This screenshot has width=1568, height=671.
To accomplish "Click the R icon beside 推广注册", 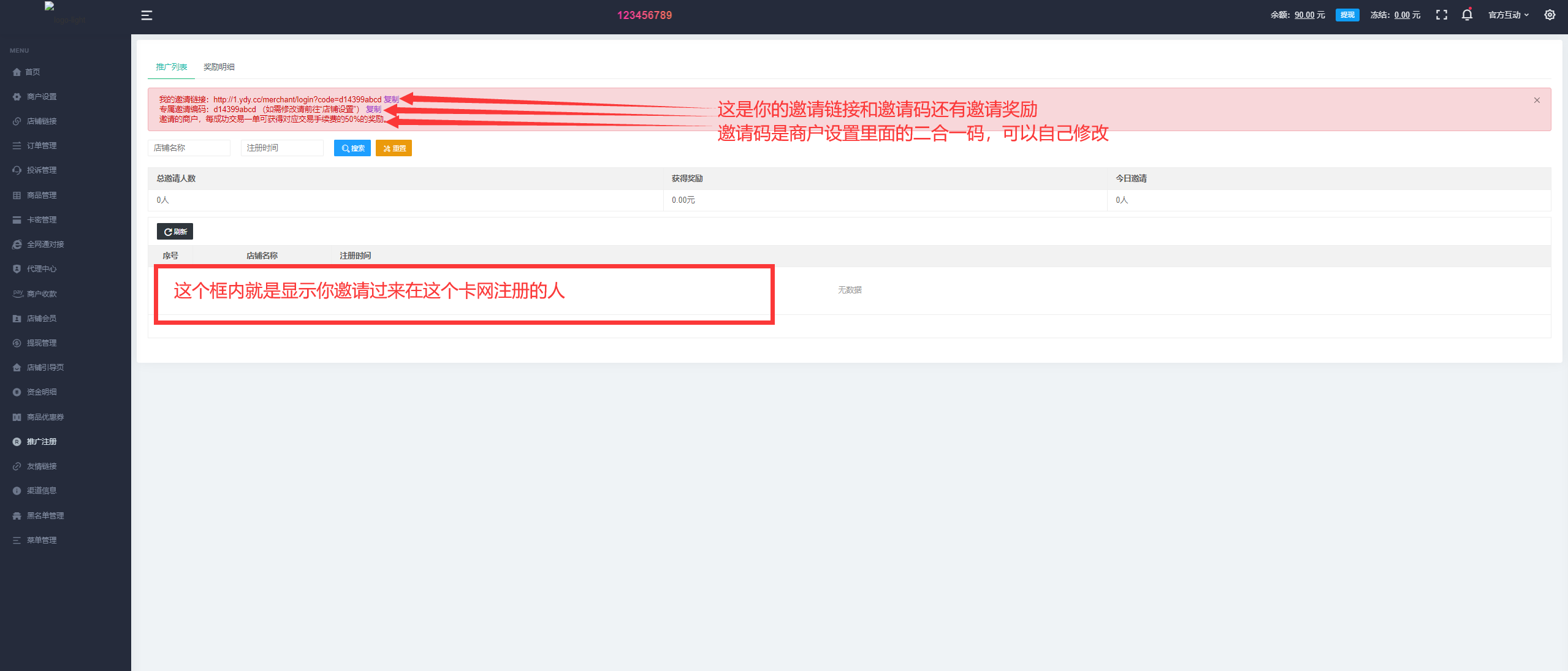I will (x=17, y=442).
